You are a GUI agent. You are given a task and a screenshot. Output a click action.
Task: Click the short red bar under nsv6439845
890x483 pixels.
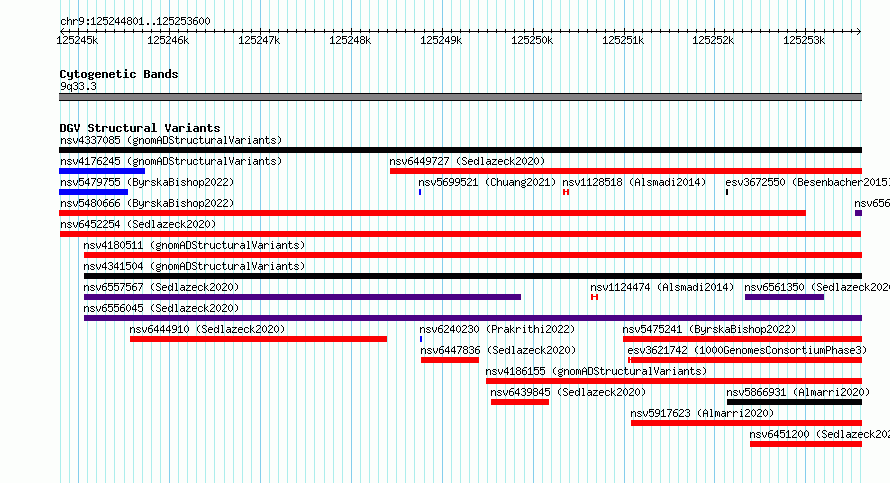(520, 402)
